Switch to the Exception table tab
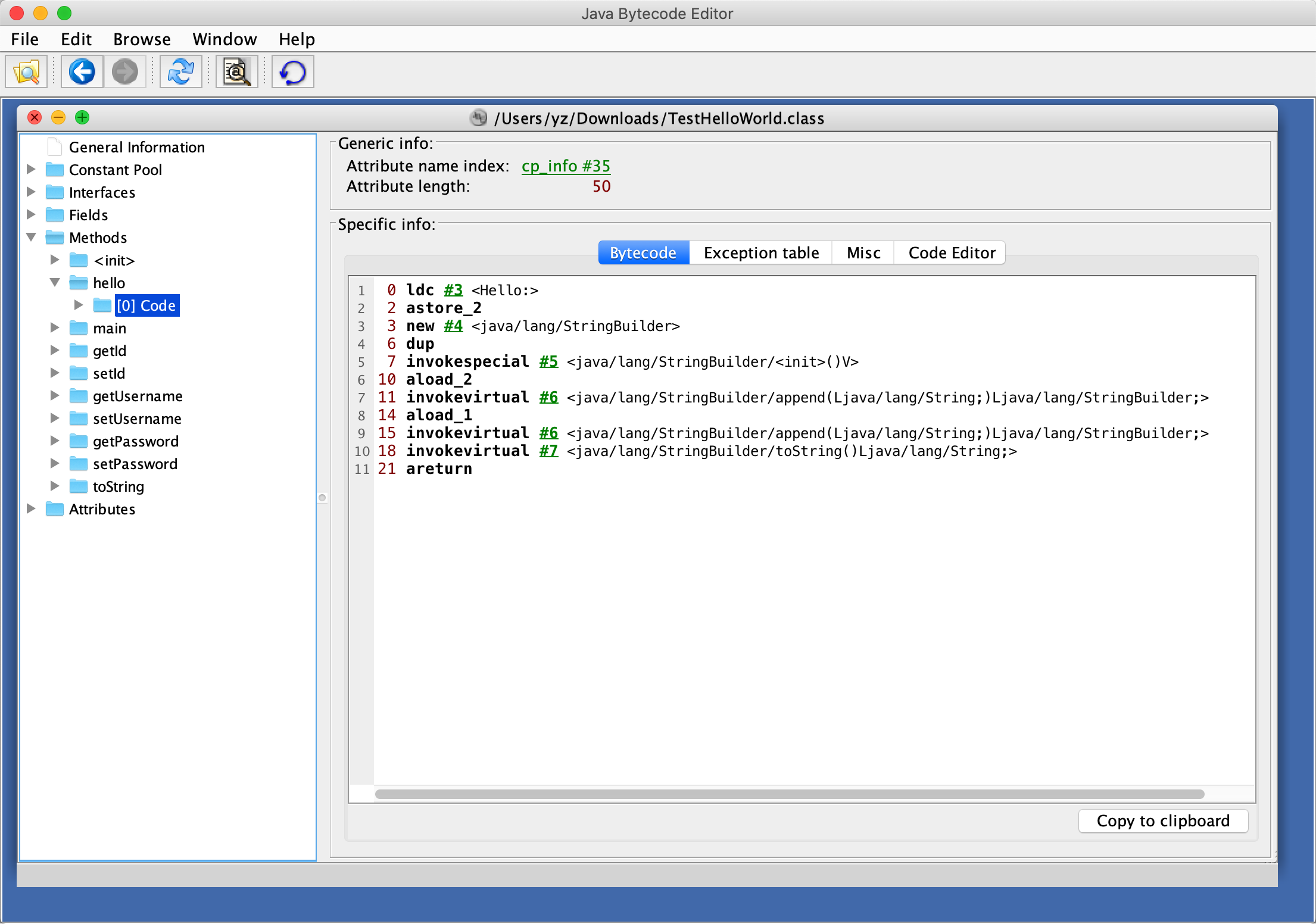Screen dimensions: 1316x924 point(760,253)
